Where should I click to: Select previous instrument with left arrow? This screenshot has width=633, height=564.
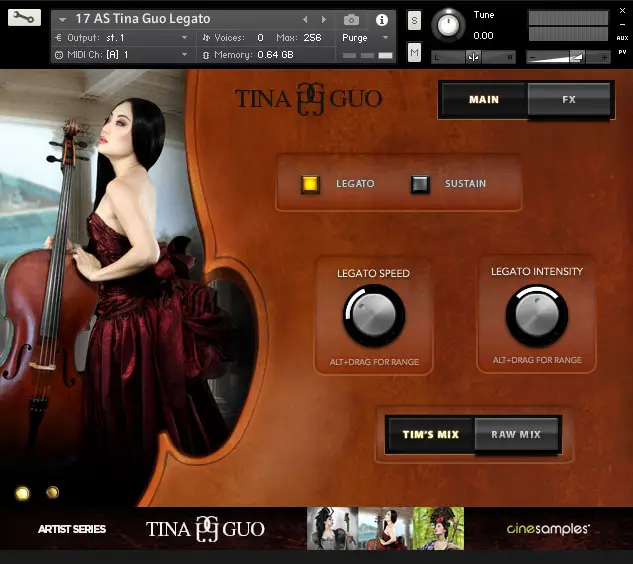pyautogui.click(x=305, y=19)
